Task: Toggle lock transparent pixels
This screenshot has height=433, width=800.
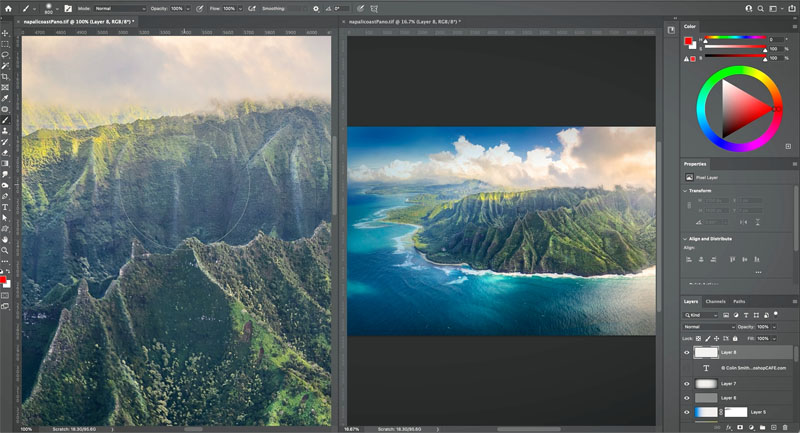Action: (698, 339)
